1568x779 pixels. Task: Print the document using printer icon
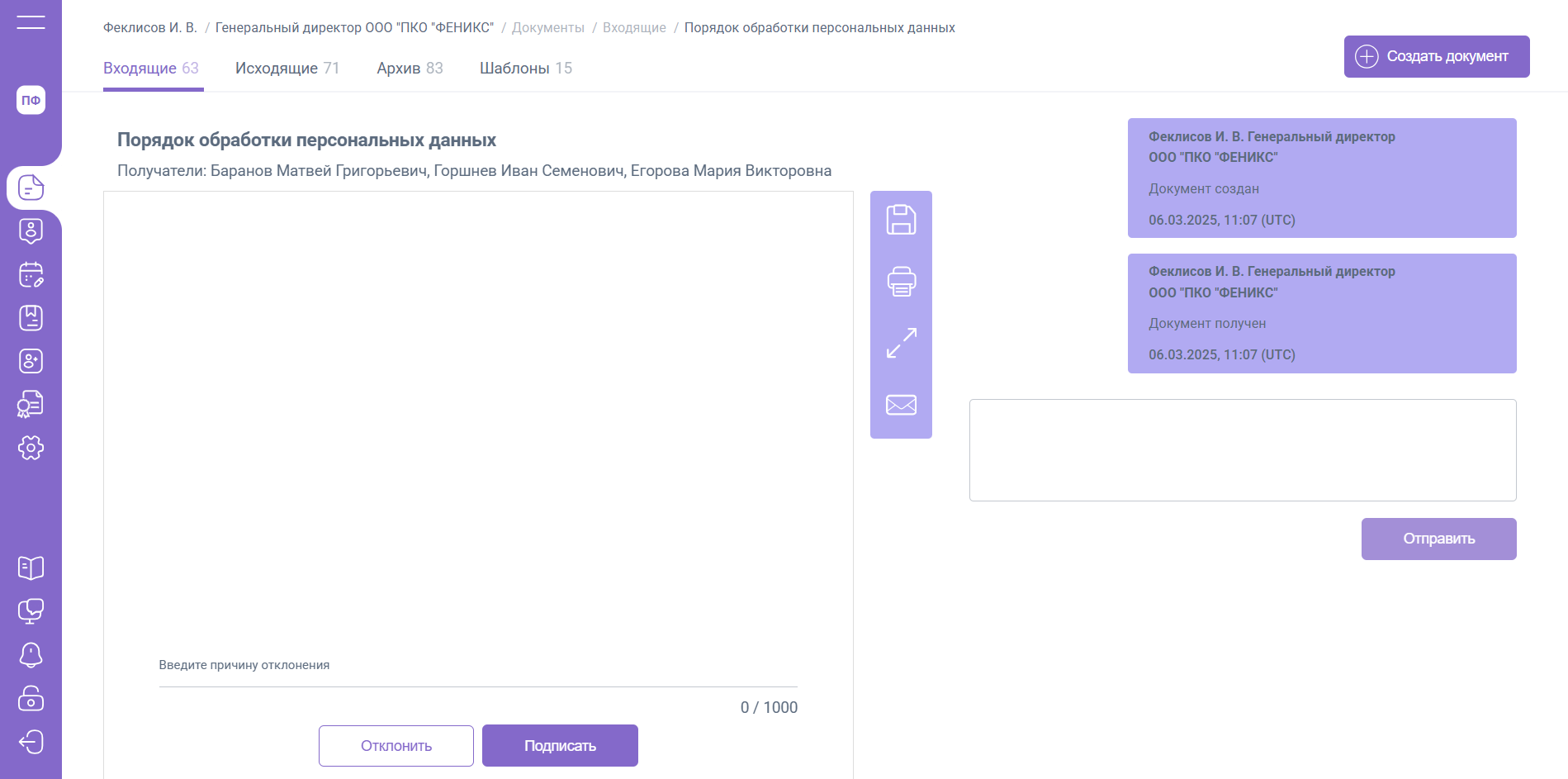coord(901,282)
